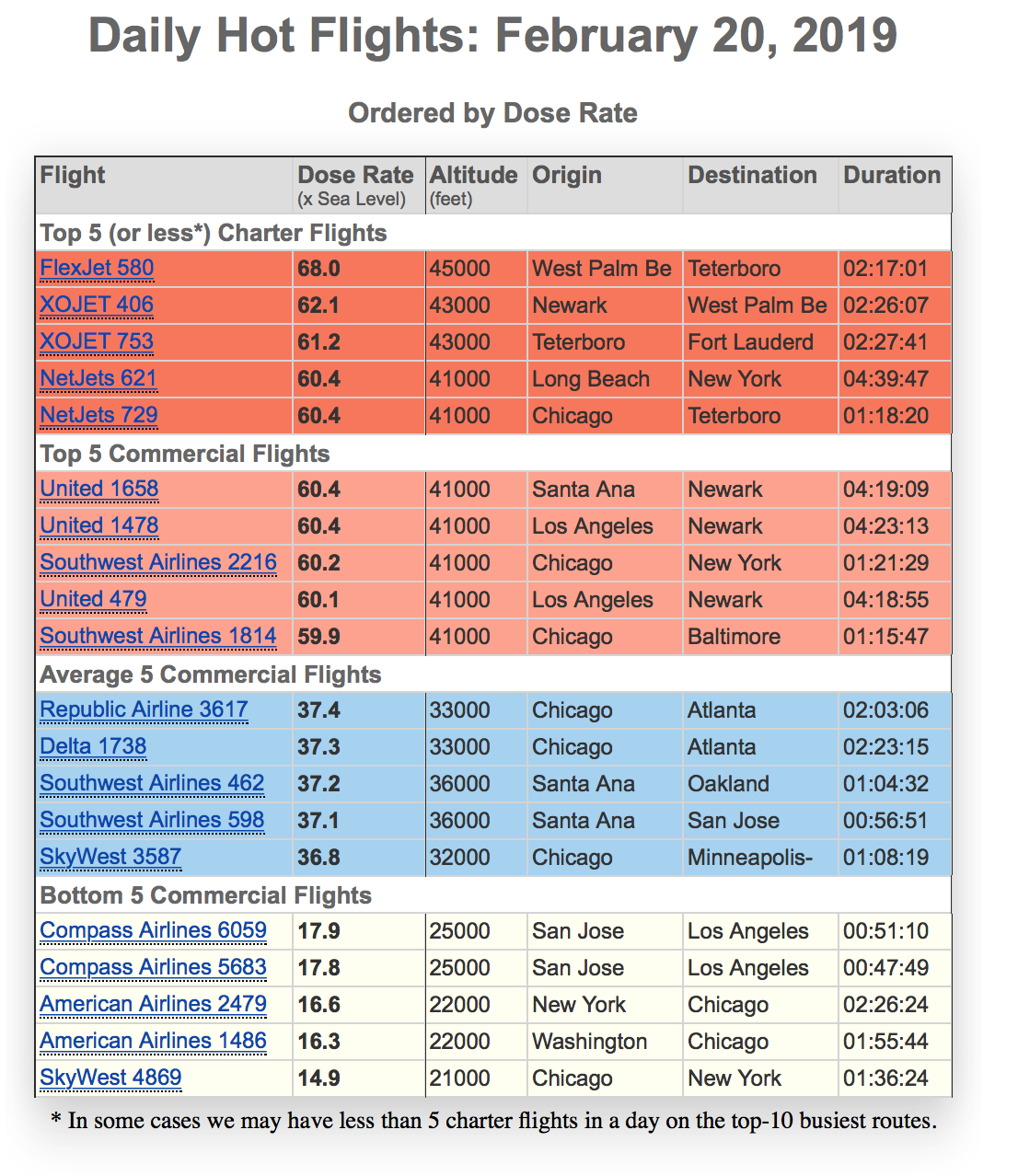Select the duration 02:17:01

[x=885, y=269]
